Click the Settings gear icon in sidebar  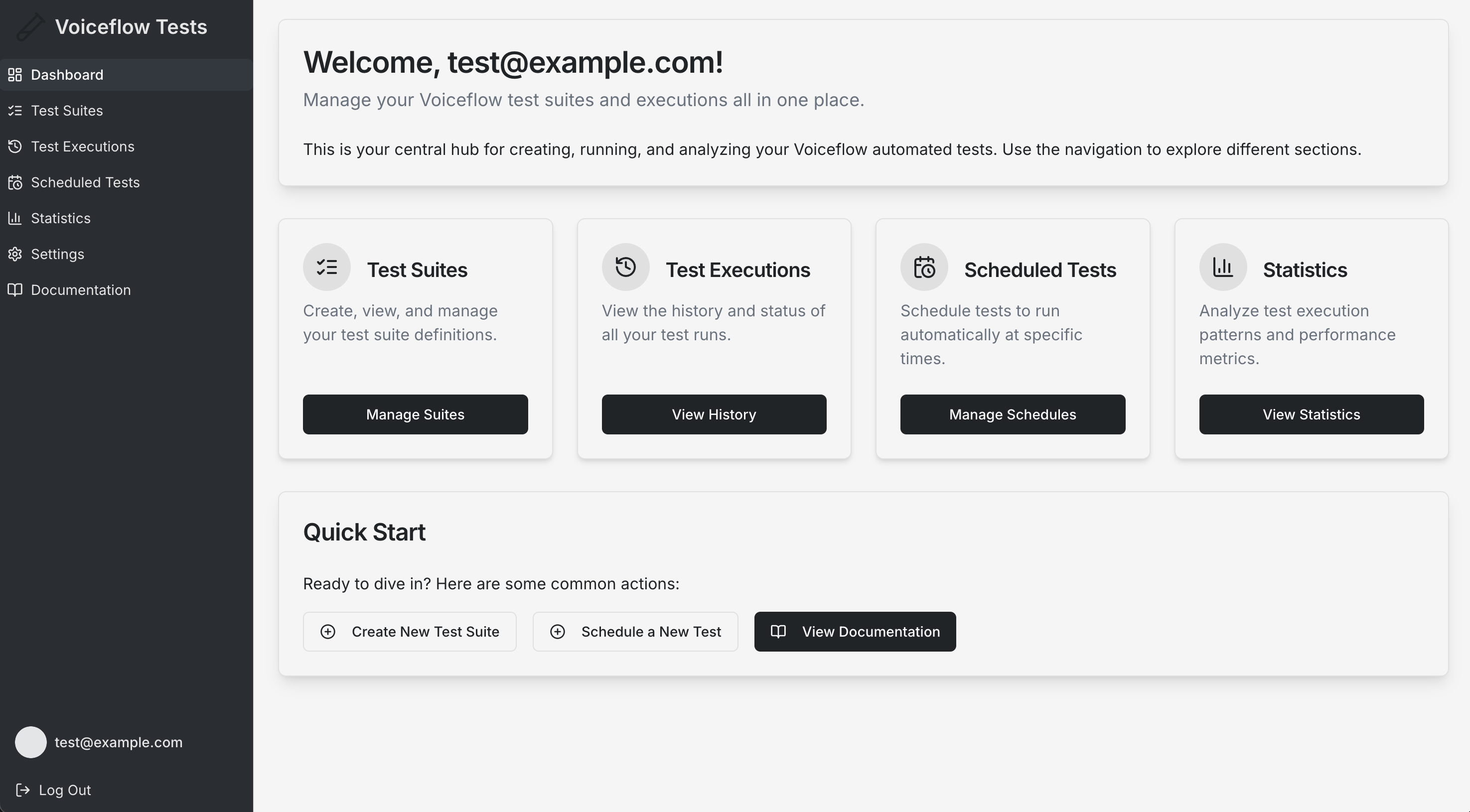tap(15, 254)
